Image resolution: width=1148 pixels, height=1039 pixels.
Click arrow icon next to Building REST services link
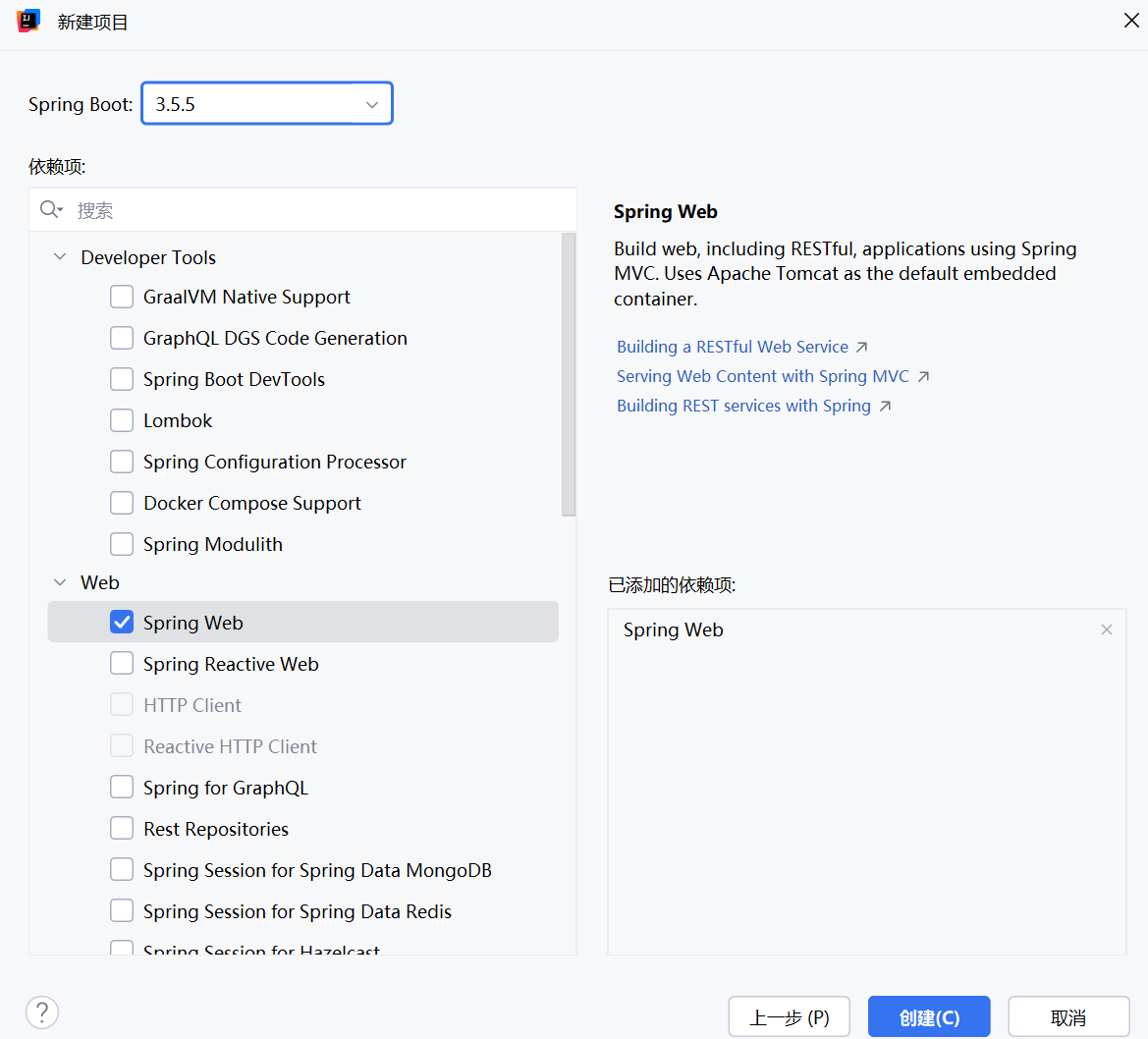click(x=885, y=406)
